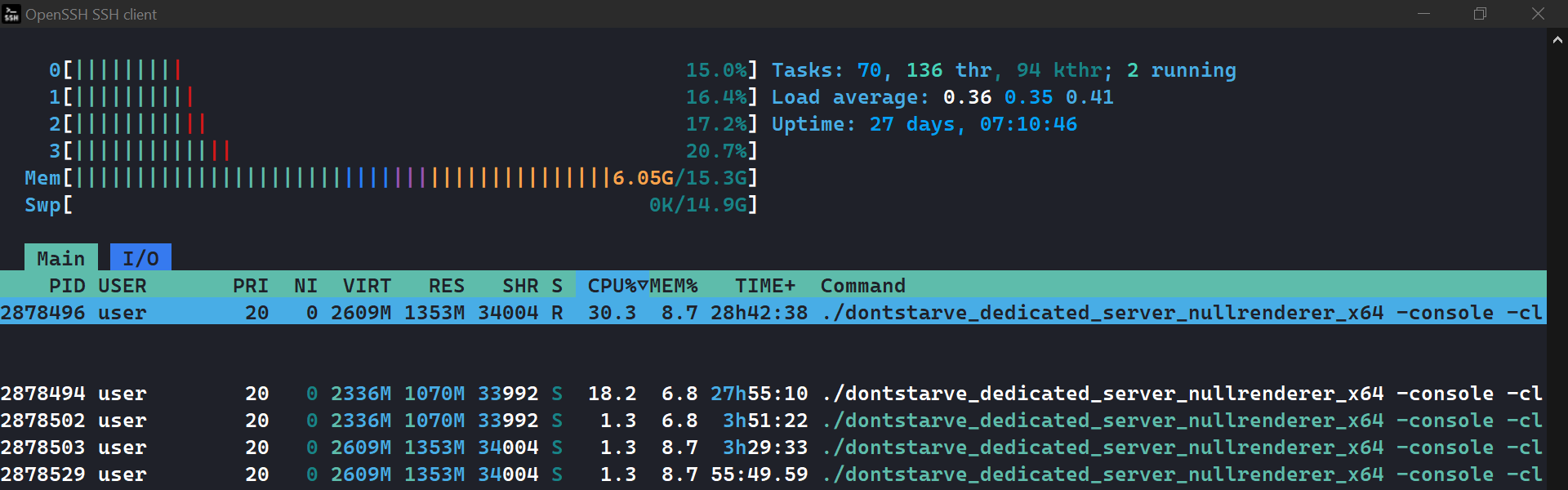Sort by the CPU% column header

coord(612,286)
